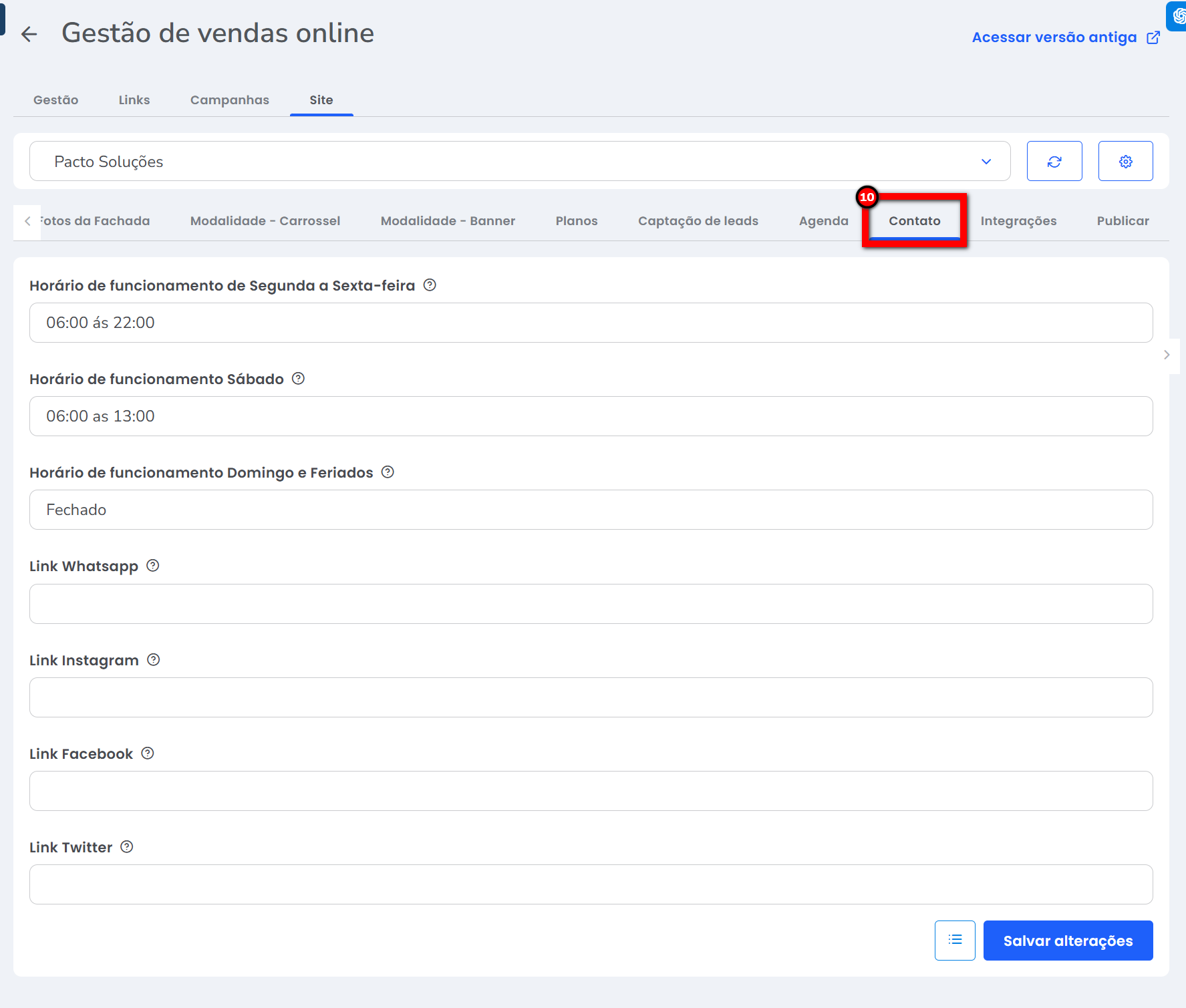The height and width of the screenshot is (1008, 1186).
Task: Click help icon beside Link Facebook
Action: click(148, 753)
